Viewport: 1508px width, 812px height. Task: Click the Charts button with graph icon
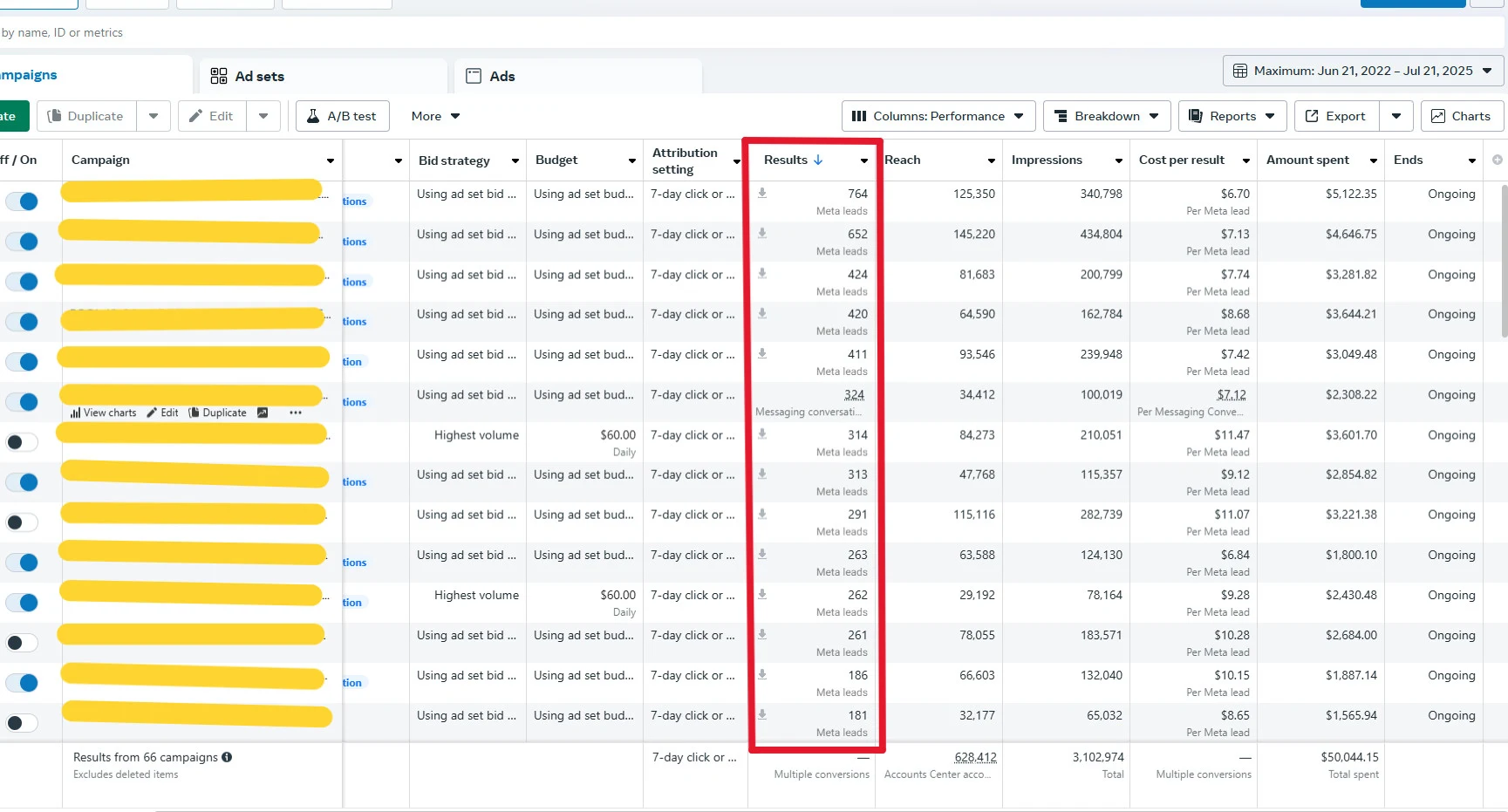(x=1460, y=116)
